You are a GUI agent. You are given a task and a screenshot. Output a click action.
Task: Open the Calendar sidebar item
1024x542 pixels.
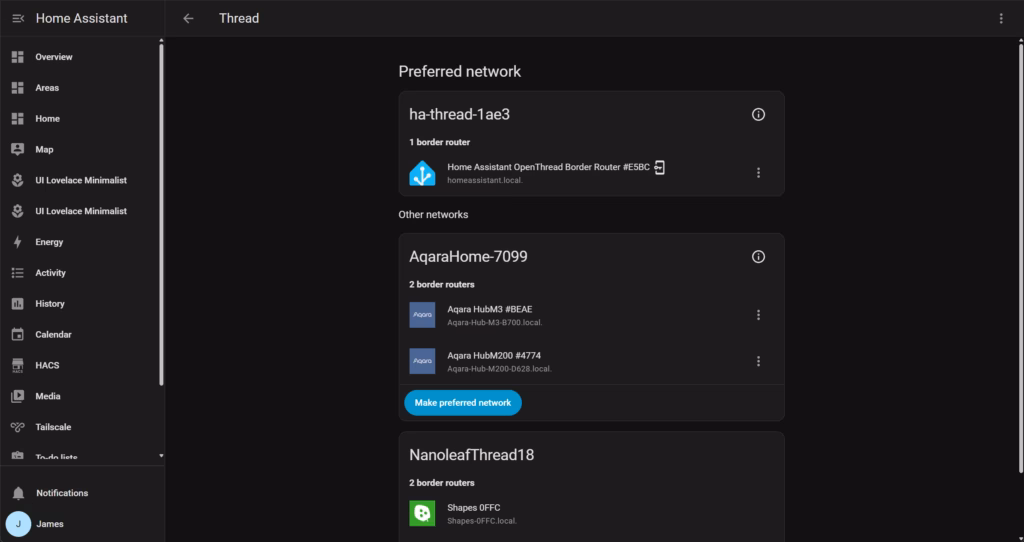pos(54,334)
